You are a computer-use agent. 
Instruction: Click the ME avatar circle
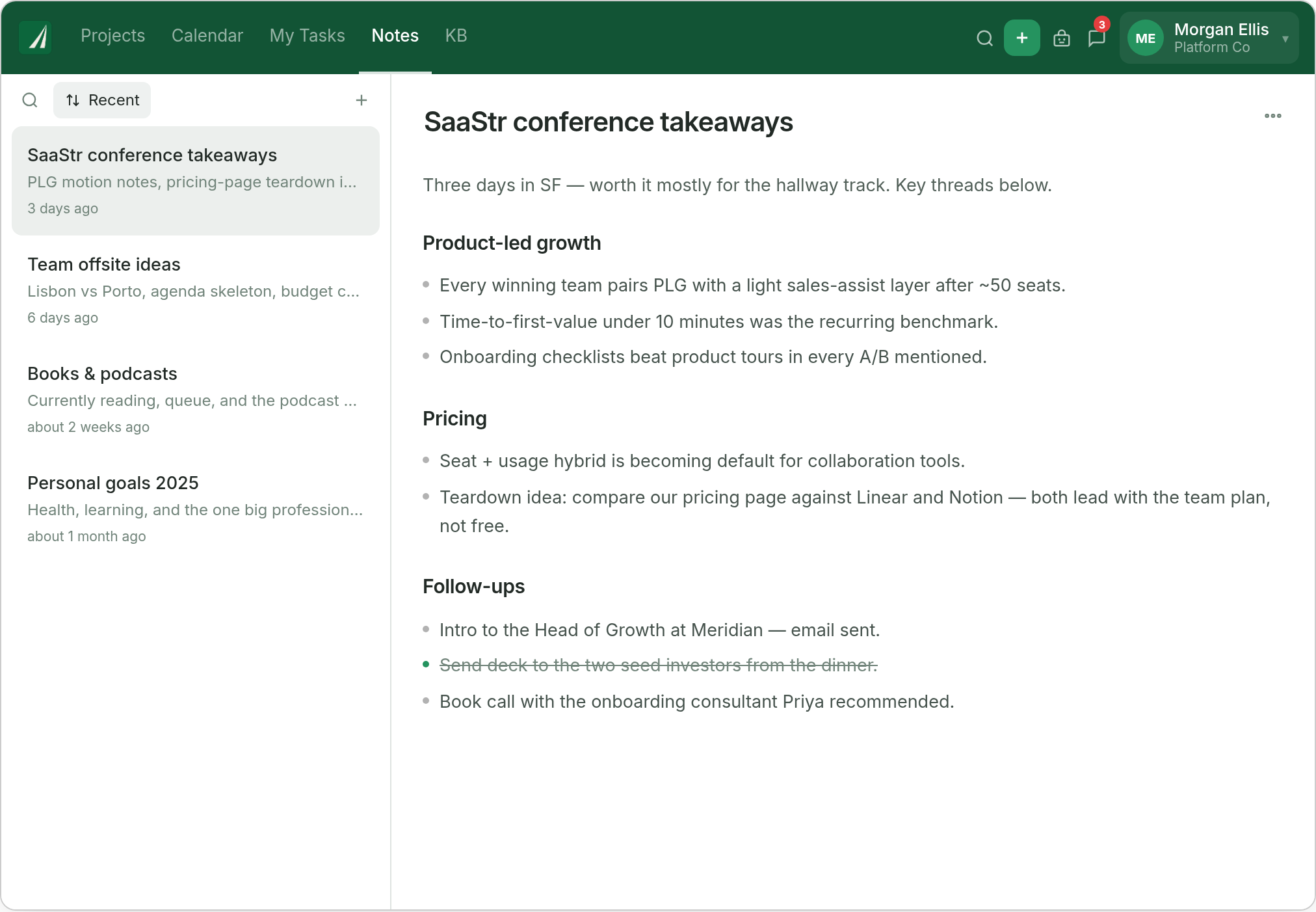point(1145,38)
